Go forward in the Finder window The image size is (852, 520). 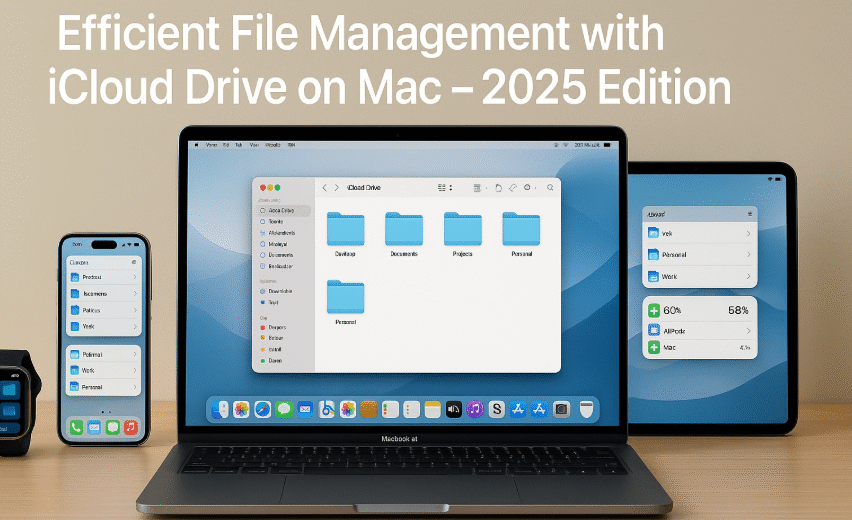(337, 187)
